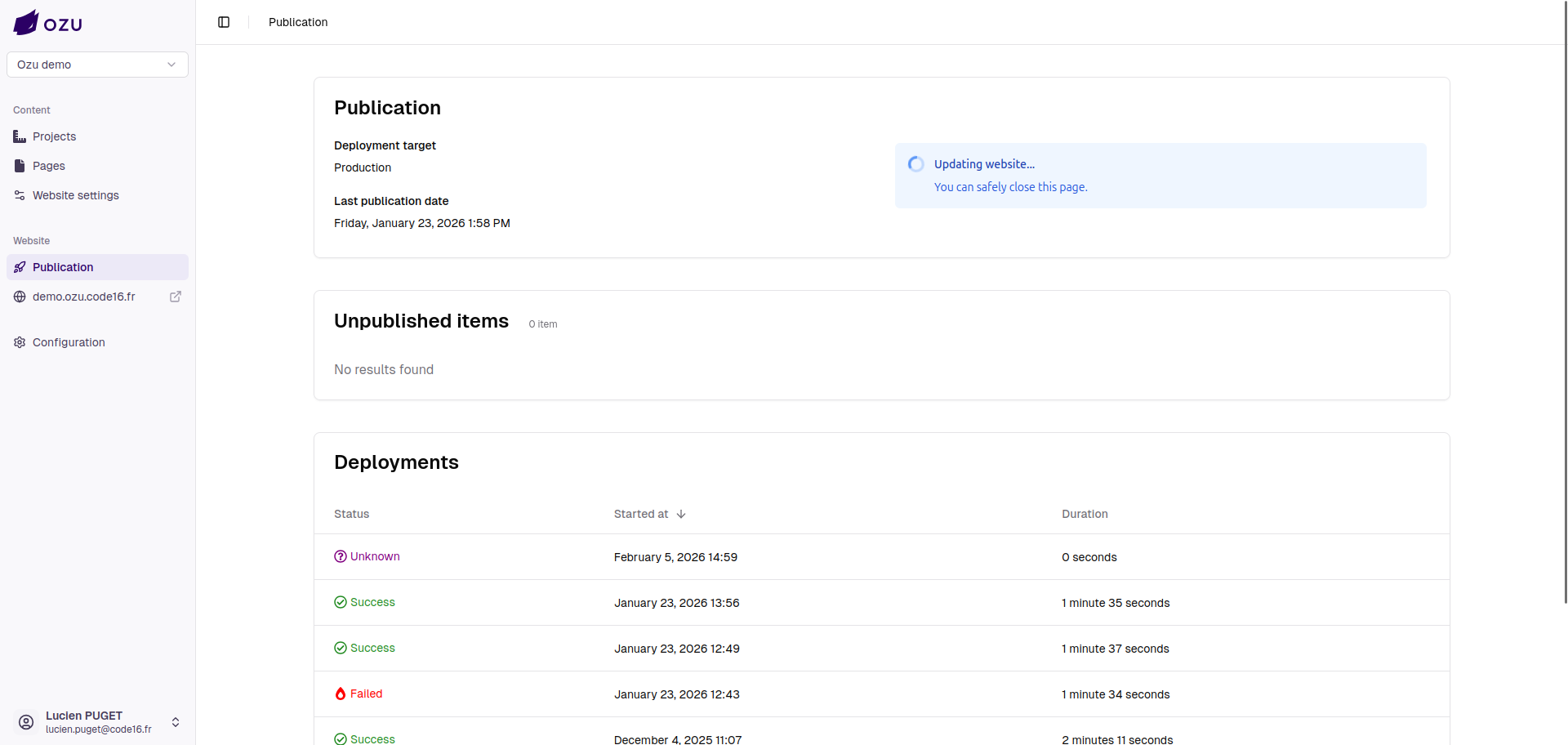Image resolution: width=1568 pixels, height=745 pixels.
Task: Click the Publication breadcrumb in header
Action: click(x=298, y=22)
